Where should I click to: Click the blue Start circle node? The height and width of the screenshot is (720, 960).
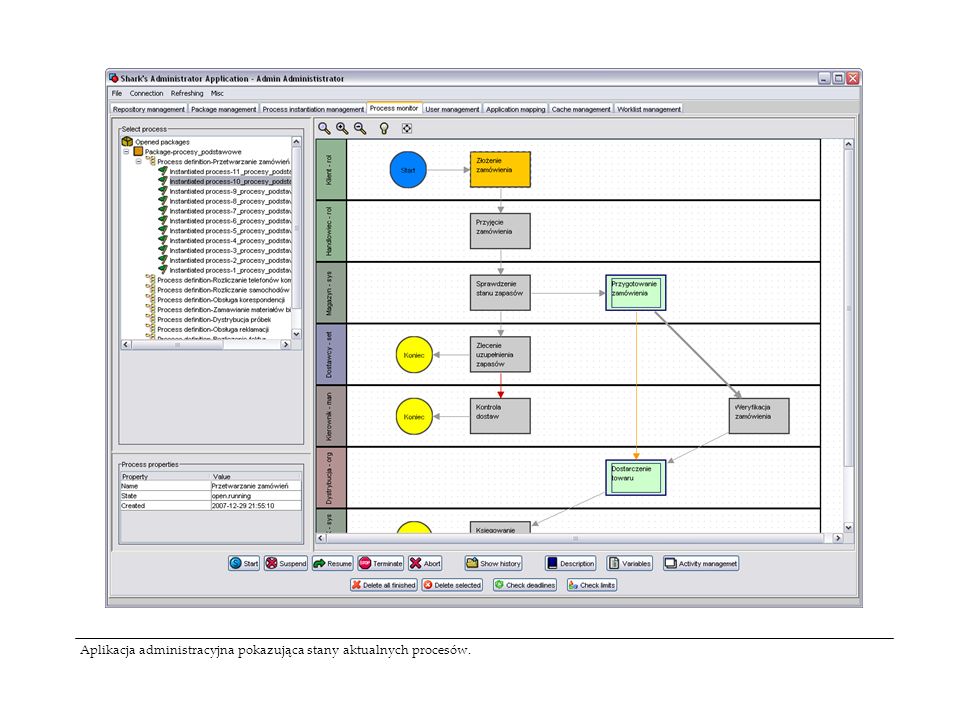click(x=408, y=170)
